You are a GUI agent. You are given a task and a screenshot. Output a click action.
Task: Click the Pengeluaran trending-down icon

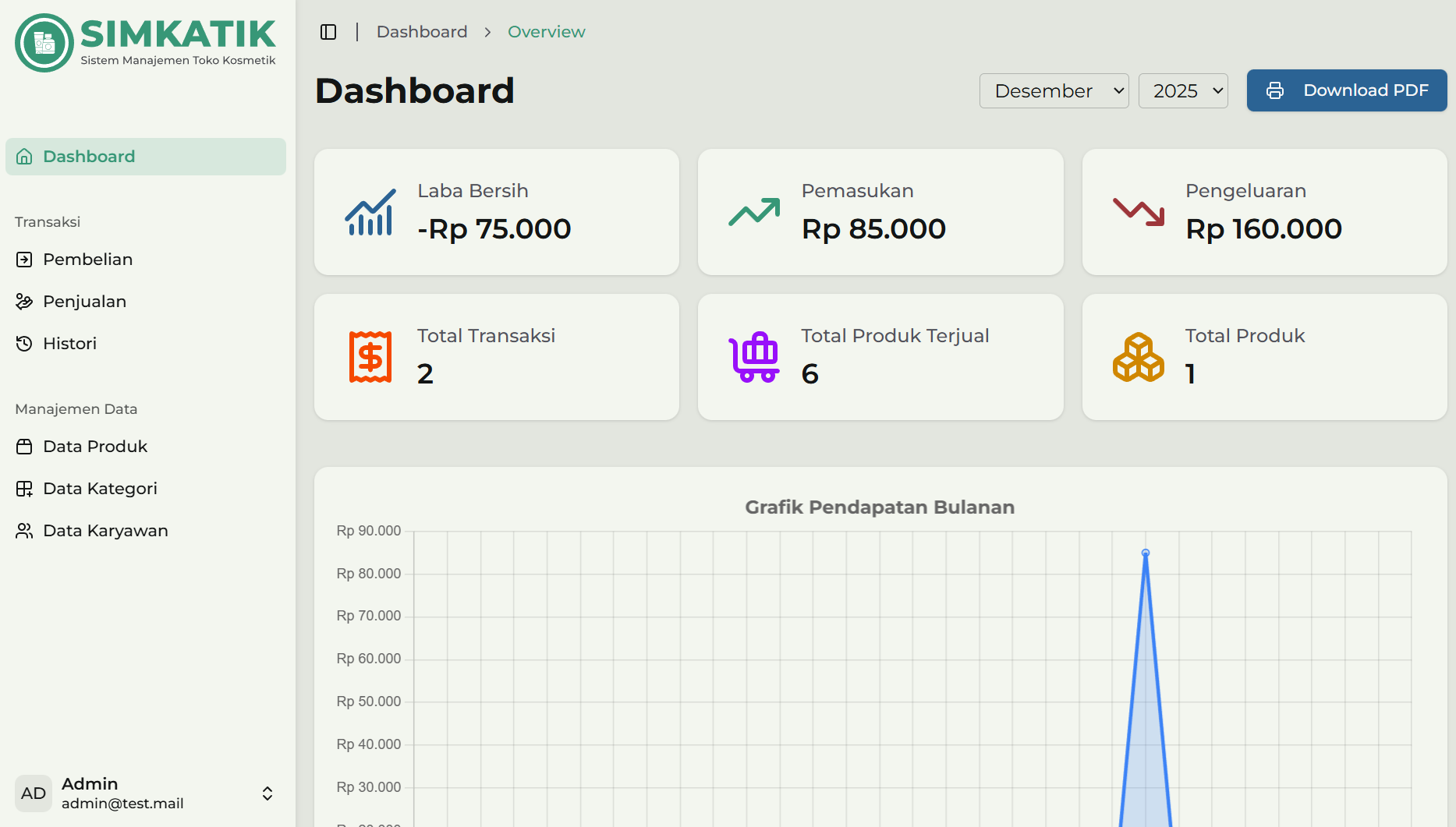1139,212
